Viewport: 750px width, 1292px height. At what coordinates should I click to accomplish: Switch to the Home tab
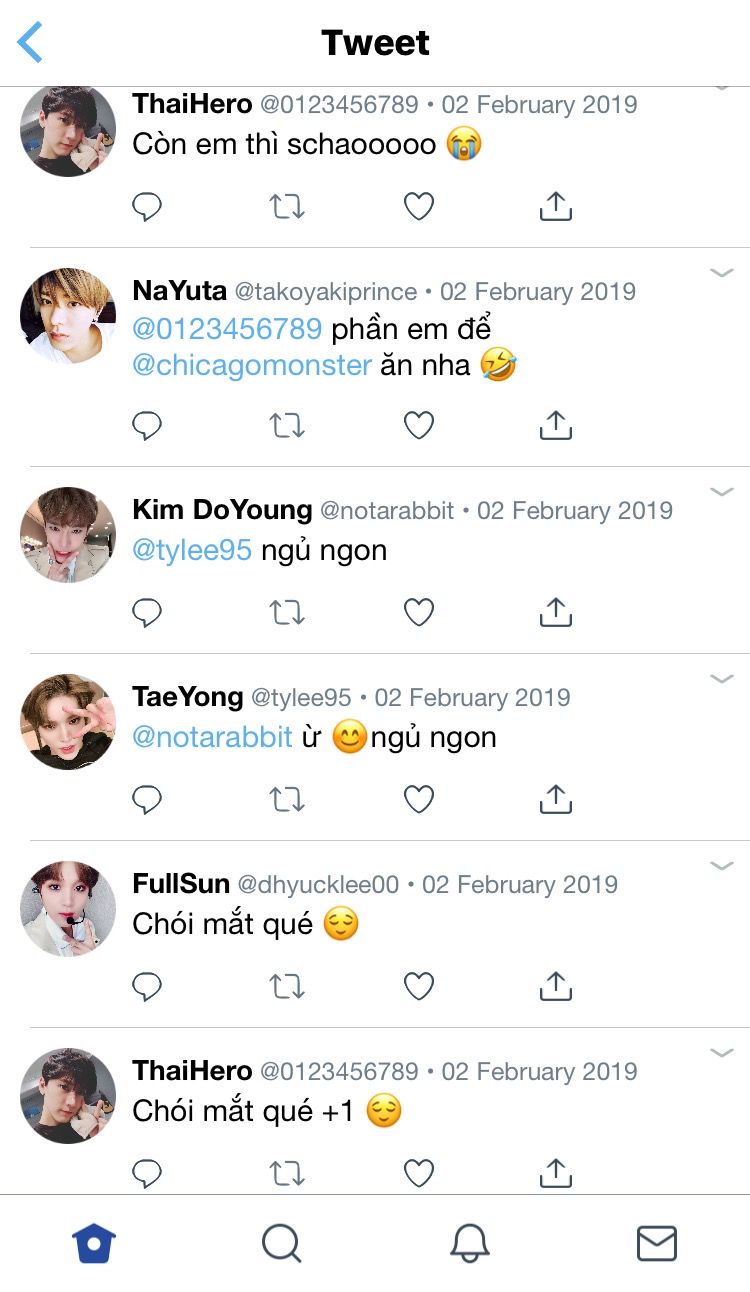94,1244
